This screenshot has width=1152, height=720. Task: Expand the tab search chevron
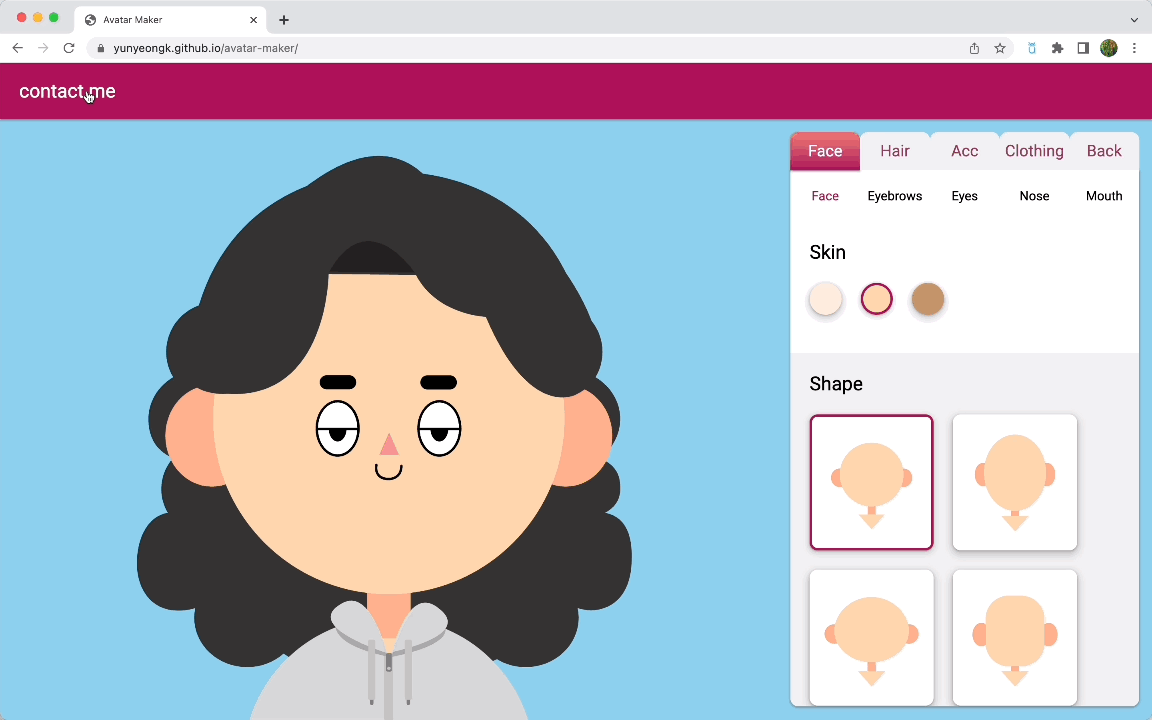[1134, 20]
